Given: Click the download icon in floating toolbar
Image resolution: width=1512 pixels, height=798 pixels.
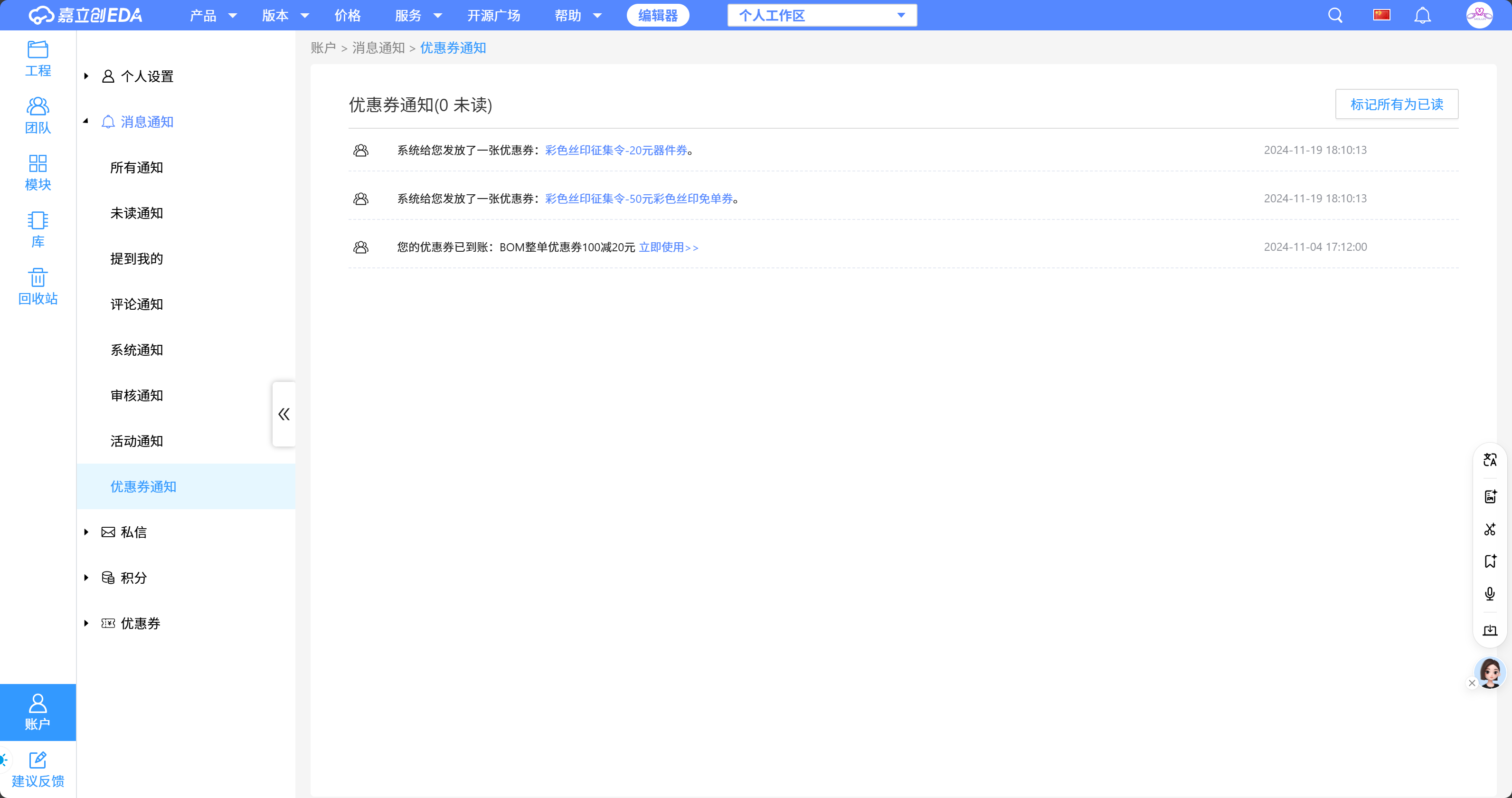Looking at the screenshot, I should [1490, 630].
